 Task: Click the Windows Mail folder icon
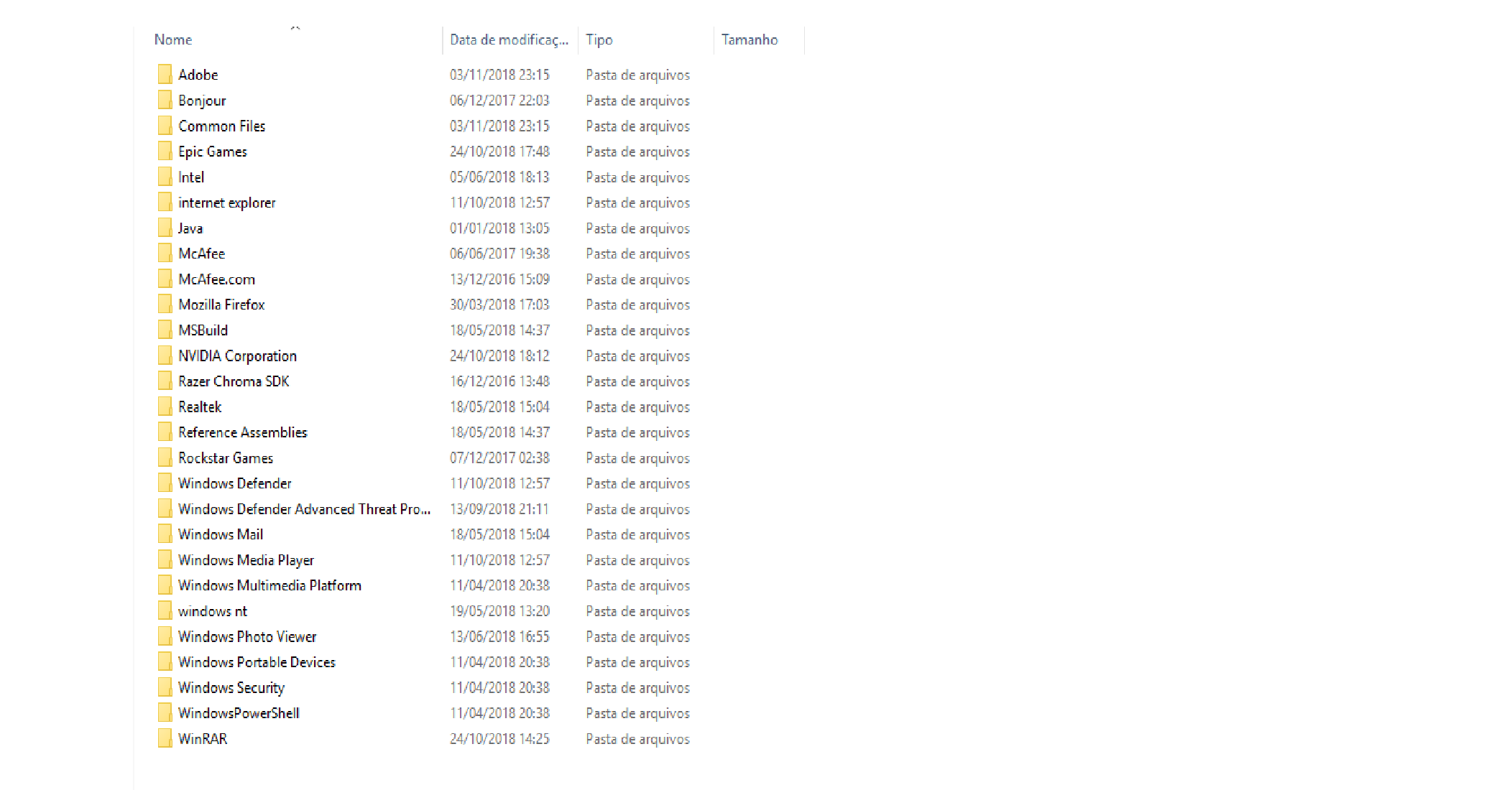(165, 534)
